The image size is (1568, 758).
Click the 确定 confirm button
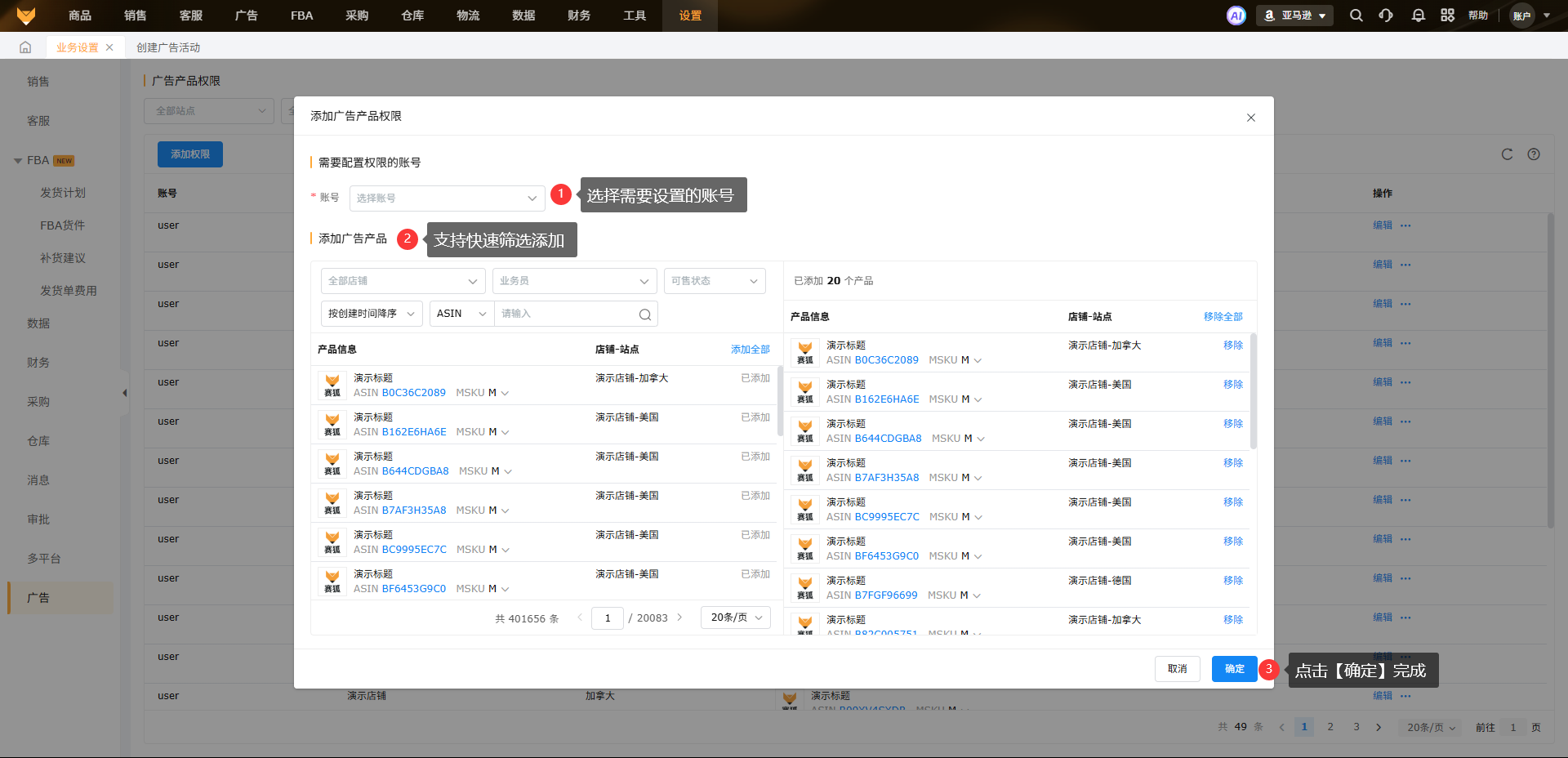(x=1234, y=669)
